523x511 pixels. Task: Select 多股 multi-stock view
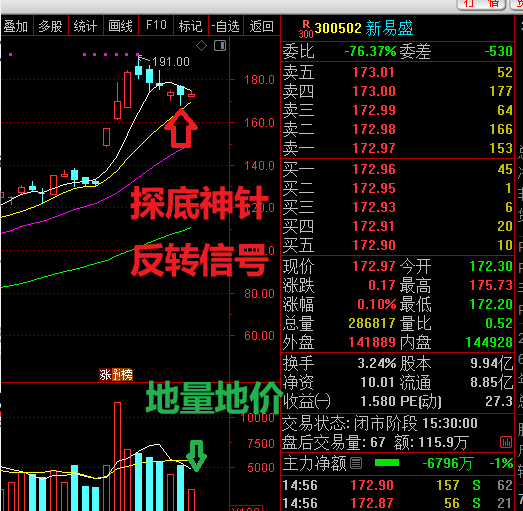tap(51, 26)
